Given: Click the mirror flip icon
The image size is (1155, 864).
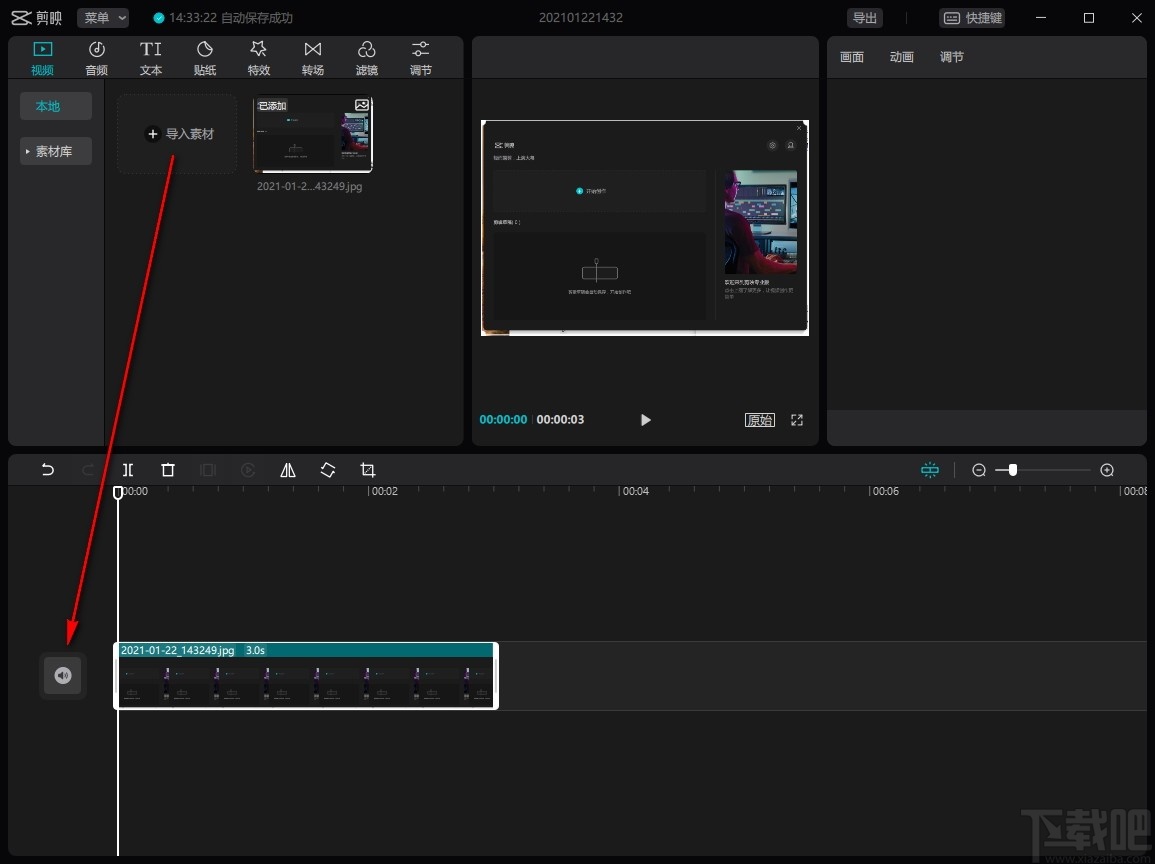Looking at the screenshot, I should pos(288,470).
